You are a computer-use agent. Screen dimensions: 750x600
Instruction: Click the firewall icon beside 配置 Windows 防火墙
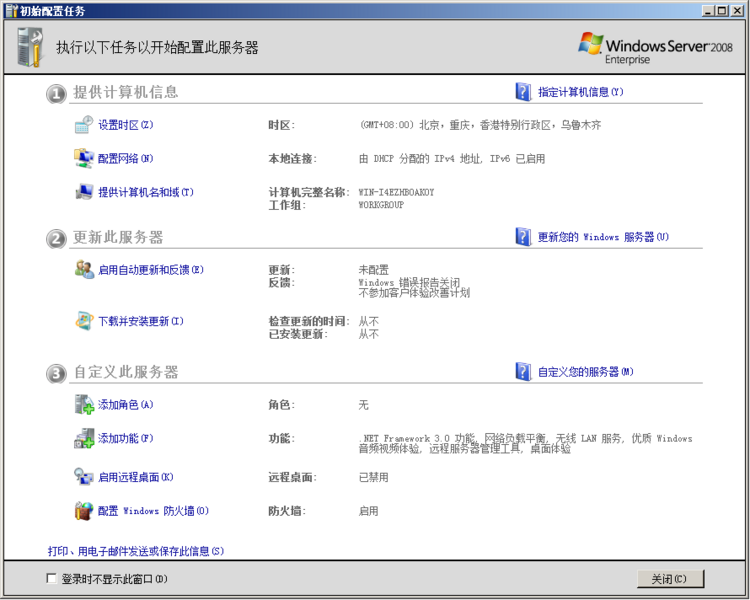tap(84, 511)
